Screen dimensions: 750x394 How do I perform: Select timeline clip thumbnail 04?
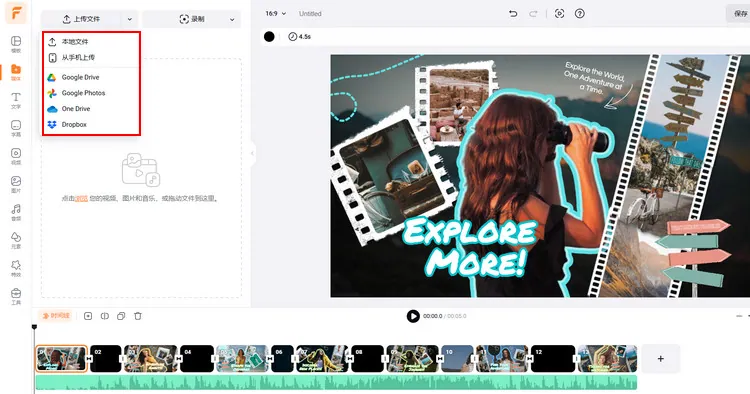[197, 359]
